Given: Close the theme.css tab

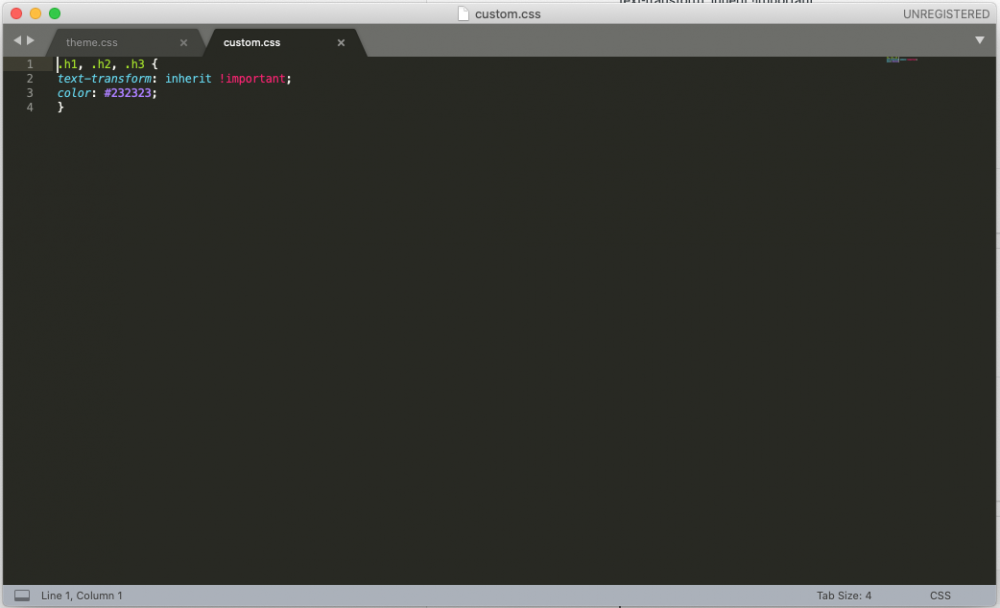Looking at the screenshot, I should pyautogui.click(x=184, y=43).
